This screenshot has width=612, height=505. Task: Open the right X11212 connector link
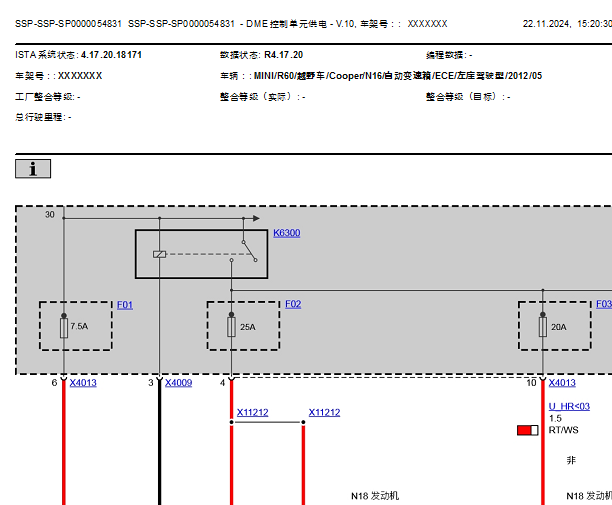324,413
